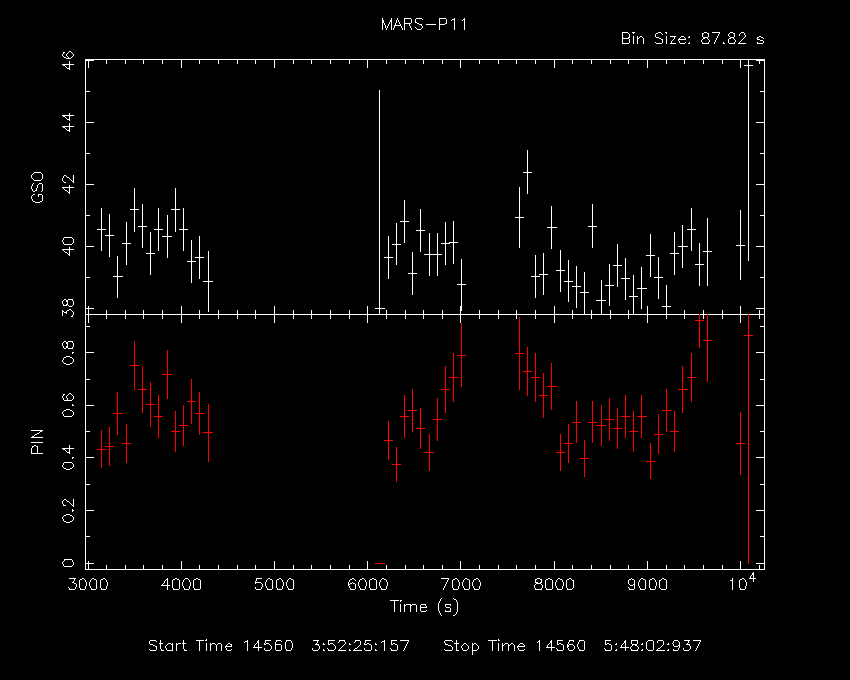The width and height of the screenshot is (850, 680).
Task: Click the Start Time 14560 3:52:25:157 text
Action: tap(279, 646)
